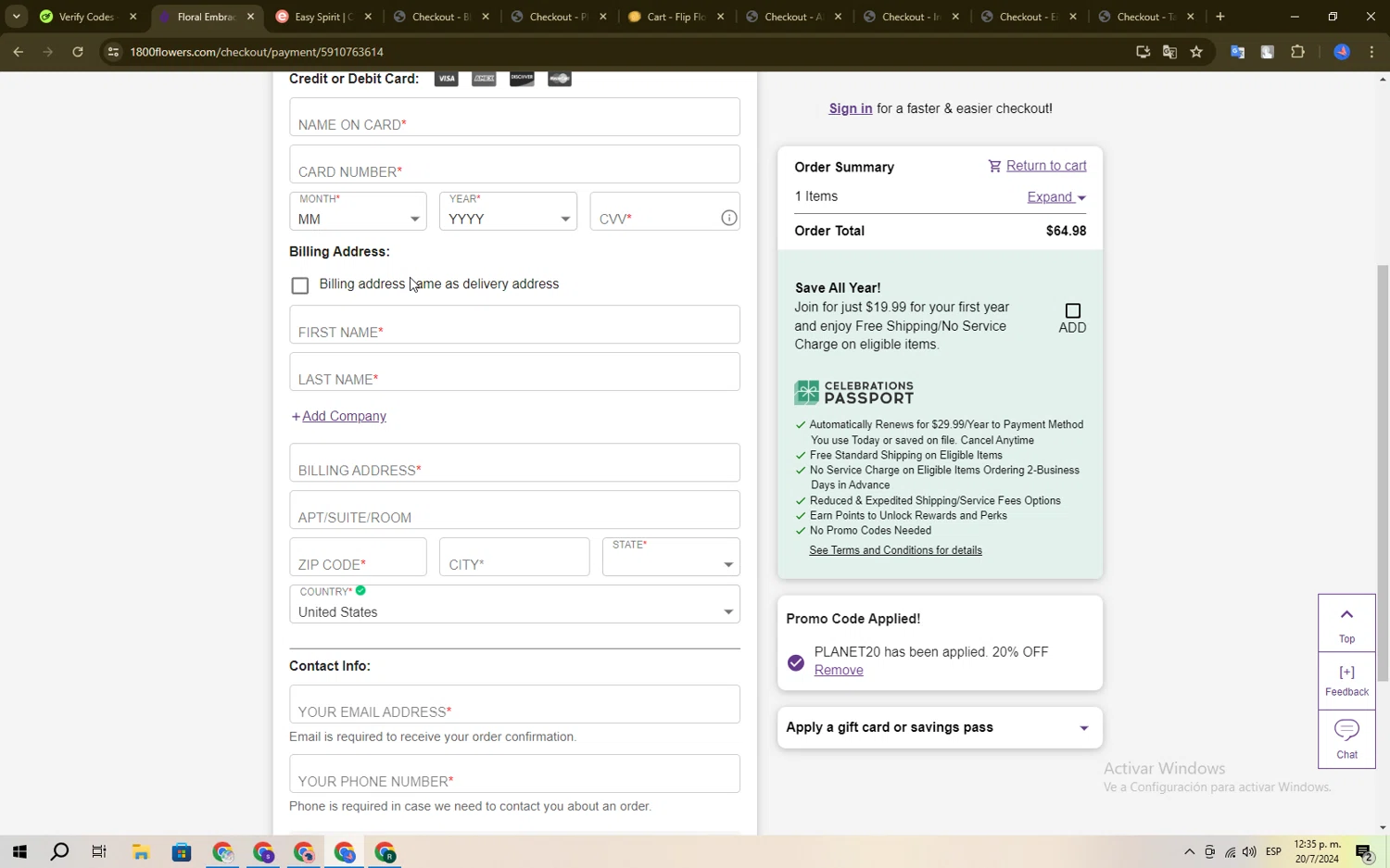Click the Sign in link

[x=851, y=108]
